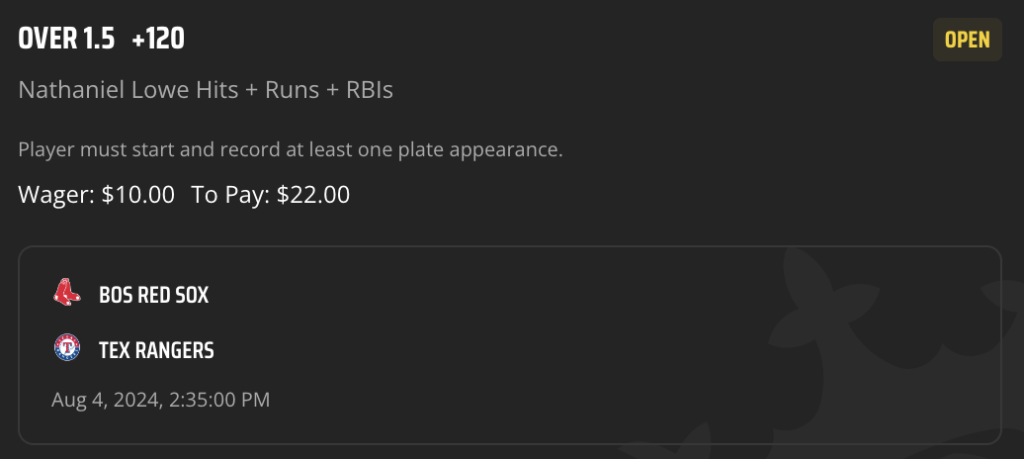Click the Boston Red Sox logo
1024x459 pixels.
67,293
